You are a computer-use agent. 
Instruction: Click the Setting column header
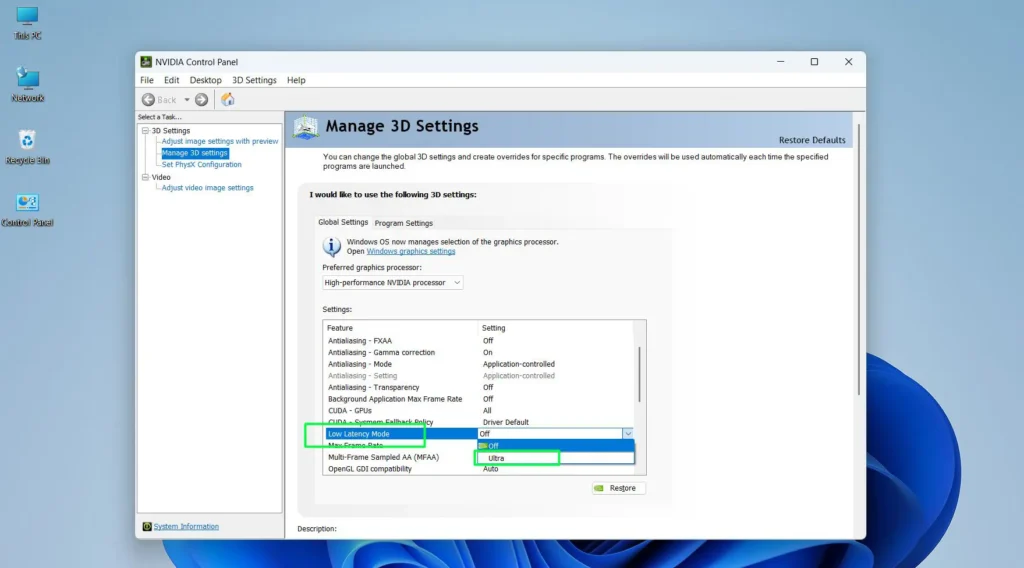556,328
